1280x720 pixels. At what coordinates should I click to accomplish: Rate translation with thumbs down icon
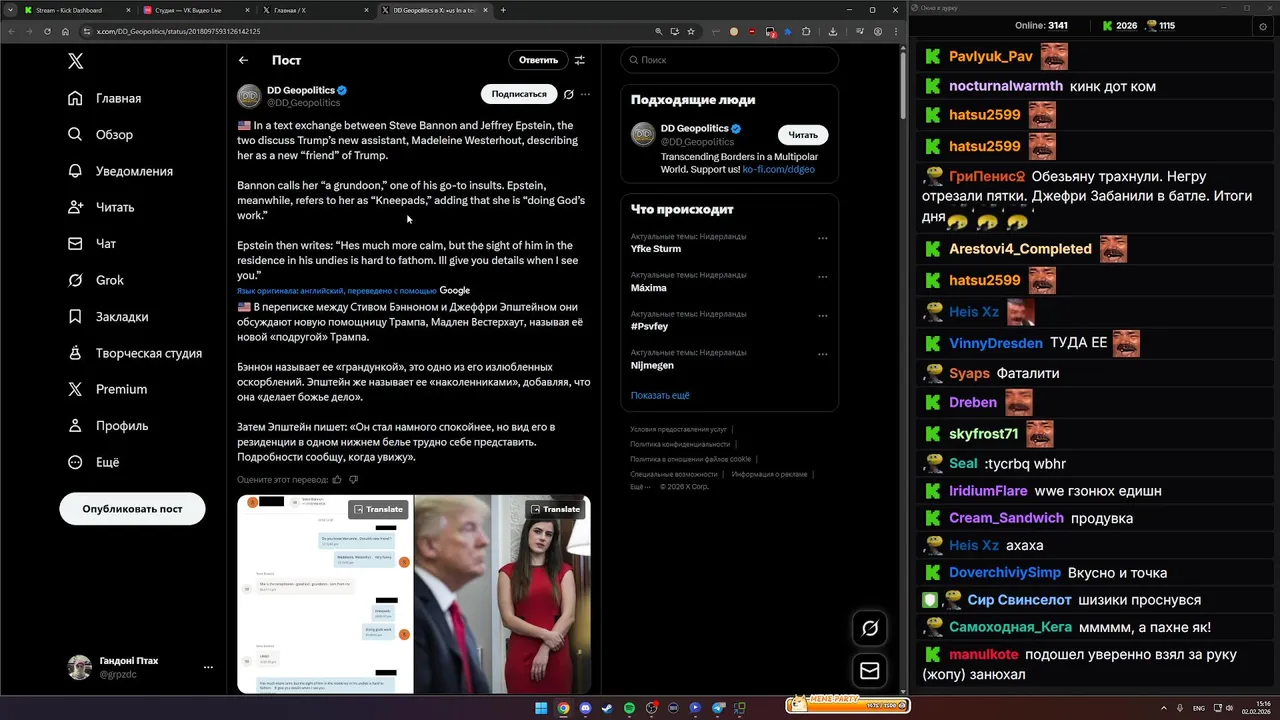(353, 480)
